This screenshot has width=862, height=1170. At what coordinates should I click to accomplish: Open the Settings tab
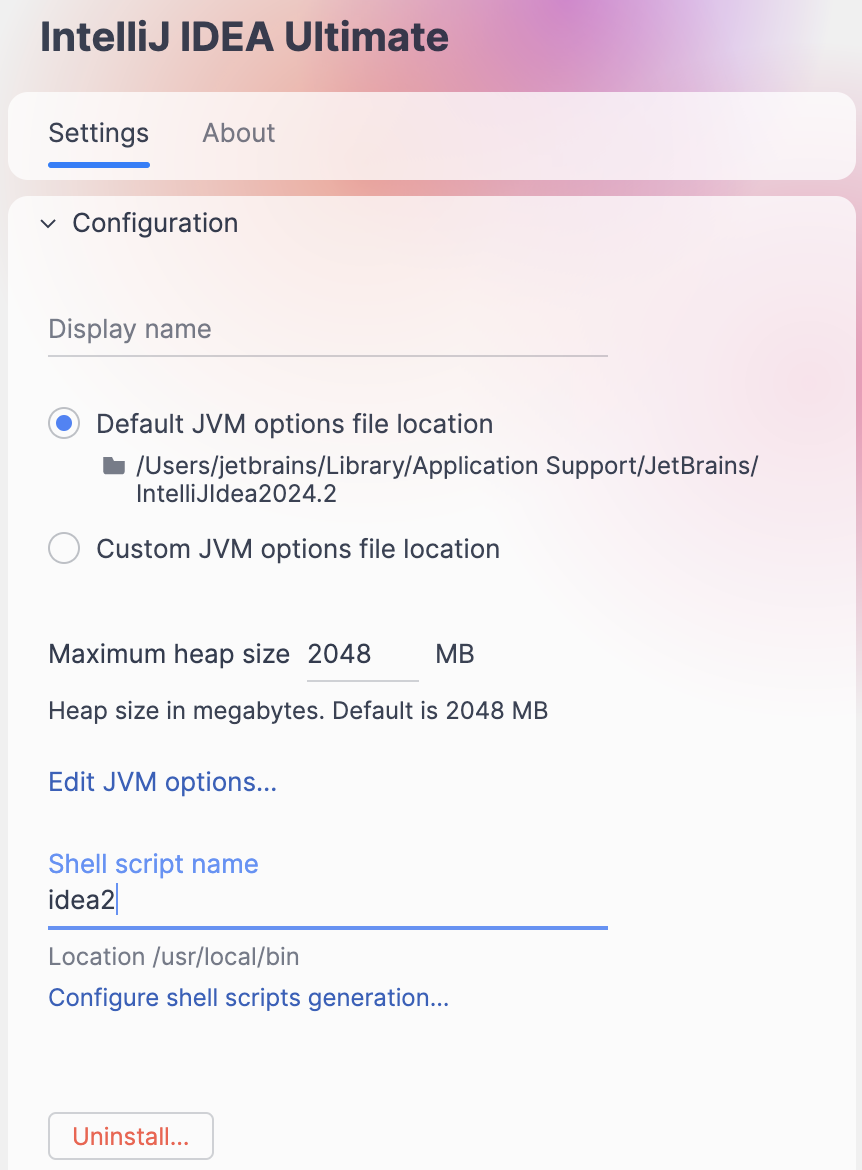(x=98, y=132)
